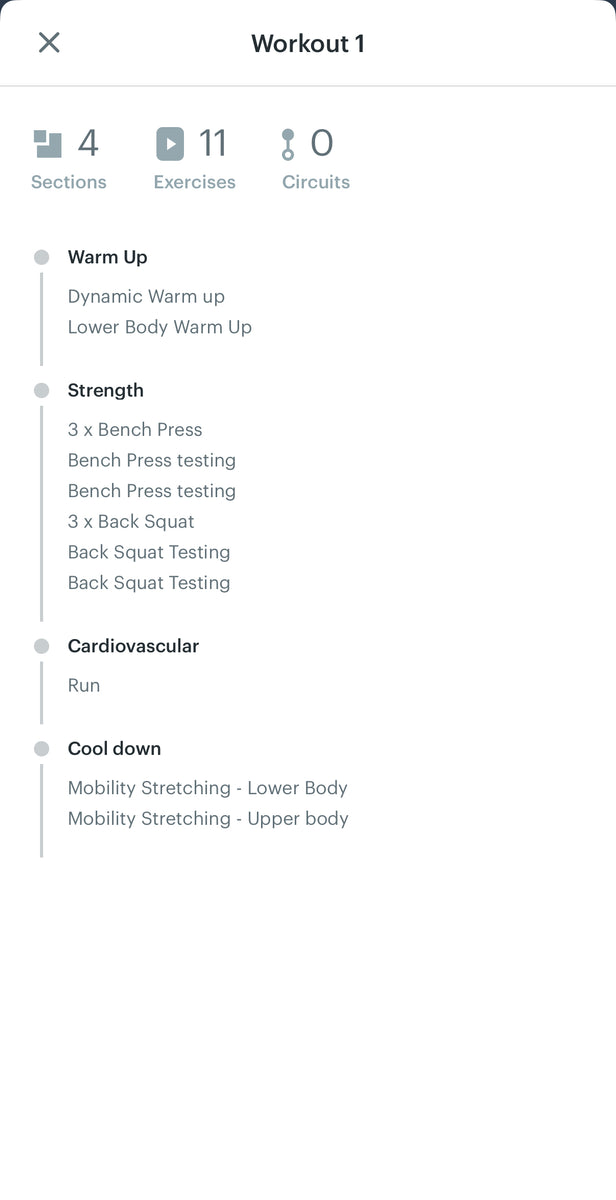This screenshot has width=616, height=1200.
Task: Open the Strength section heading
Action: tap(105, 390)
